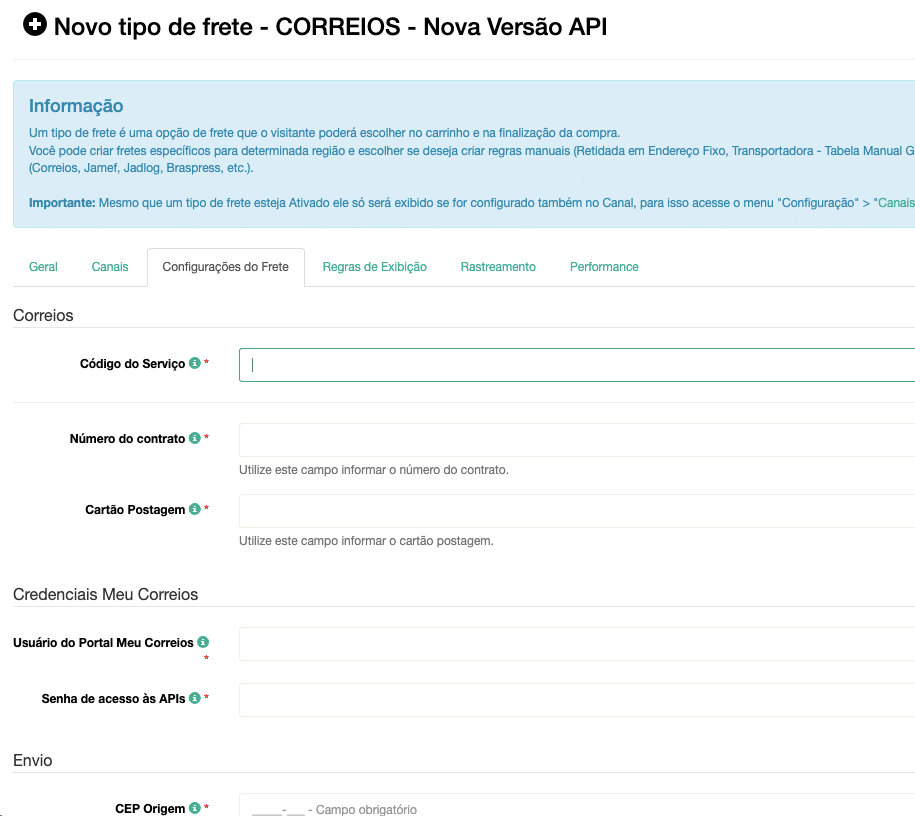Open info icon for CEP Origem
The width and height of the screenshot is (915, 816).
(x=195, y=808)
